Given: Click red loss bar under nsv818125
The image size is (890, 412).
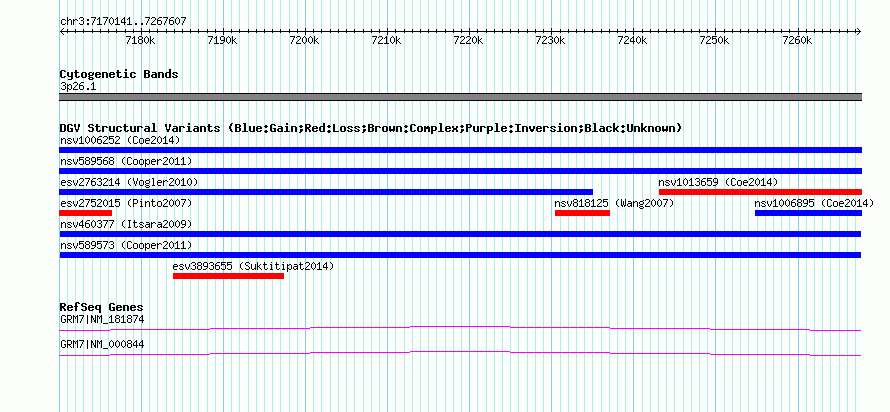Looking at the screenshot, I should tap(582, 213).
